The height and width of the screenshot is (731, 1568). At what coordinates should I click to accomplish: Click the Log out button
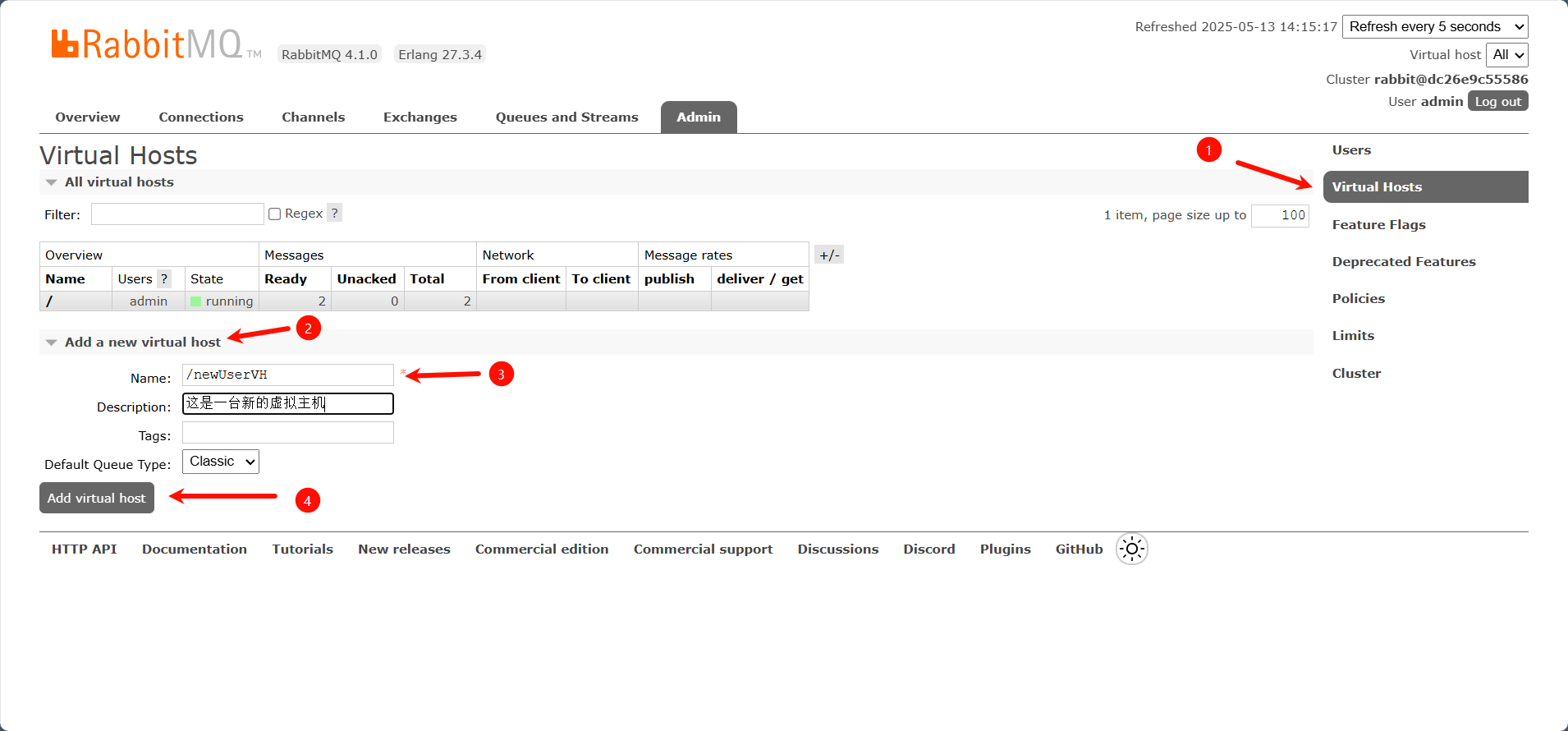point(1497,102)
